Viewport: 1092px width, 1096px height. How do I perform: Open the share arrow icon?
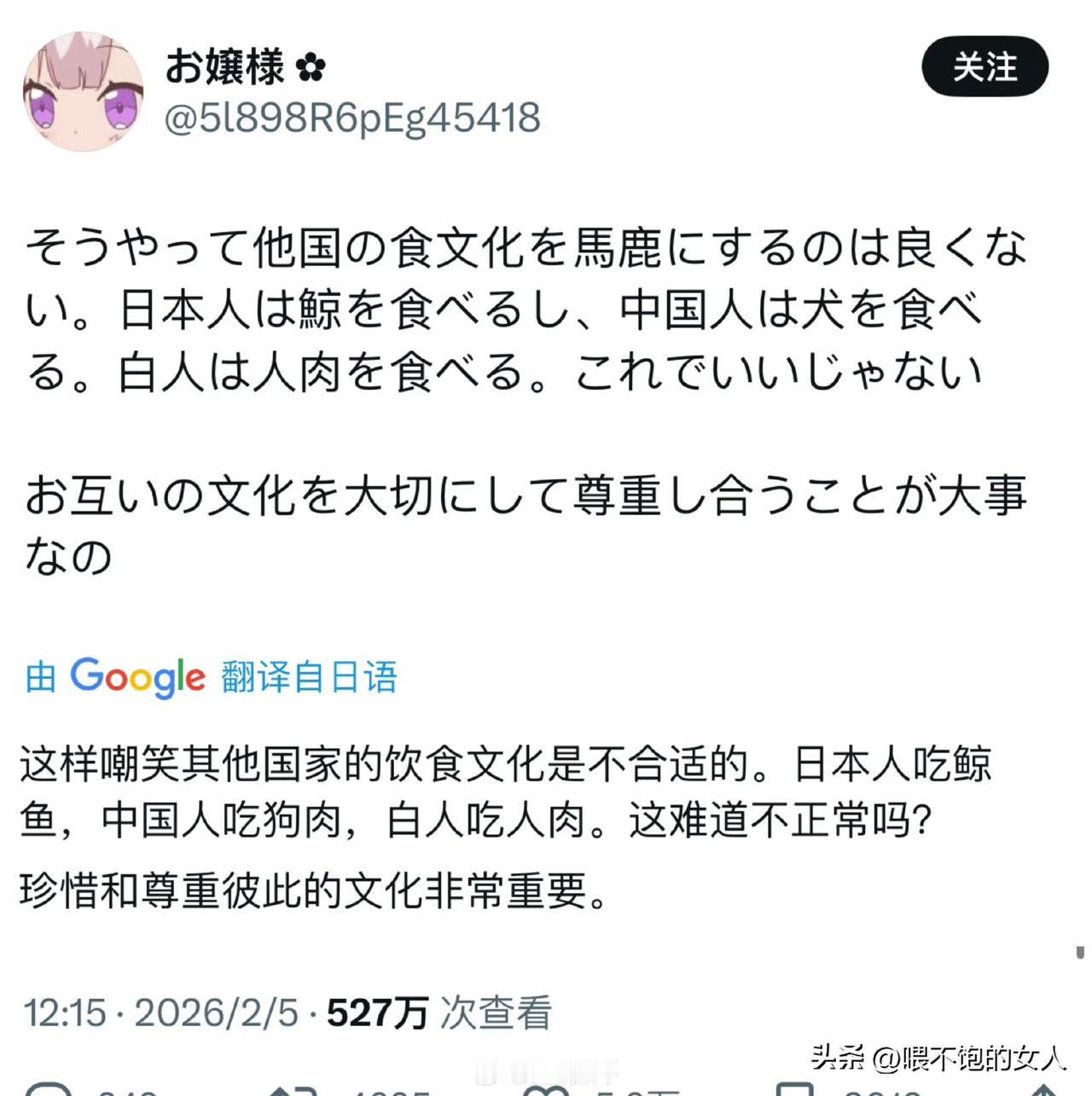(1045, 1090)
